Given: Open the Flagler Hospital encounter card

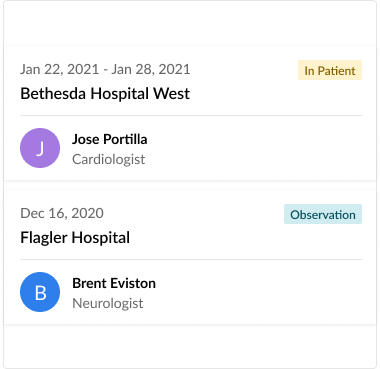Looking at the screenshot, I should tap(190, 257).
